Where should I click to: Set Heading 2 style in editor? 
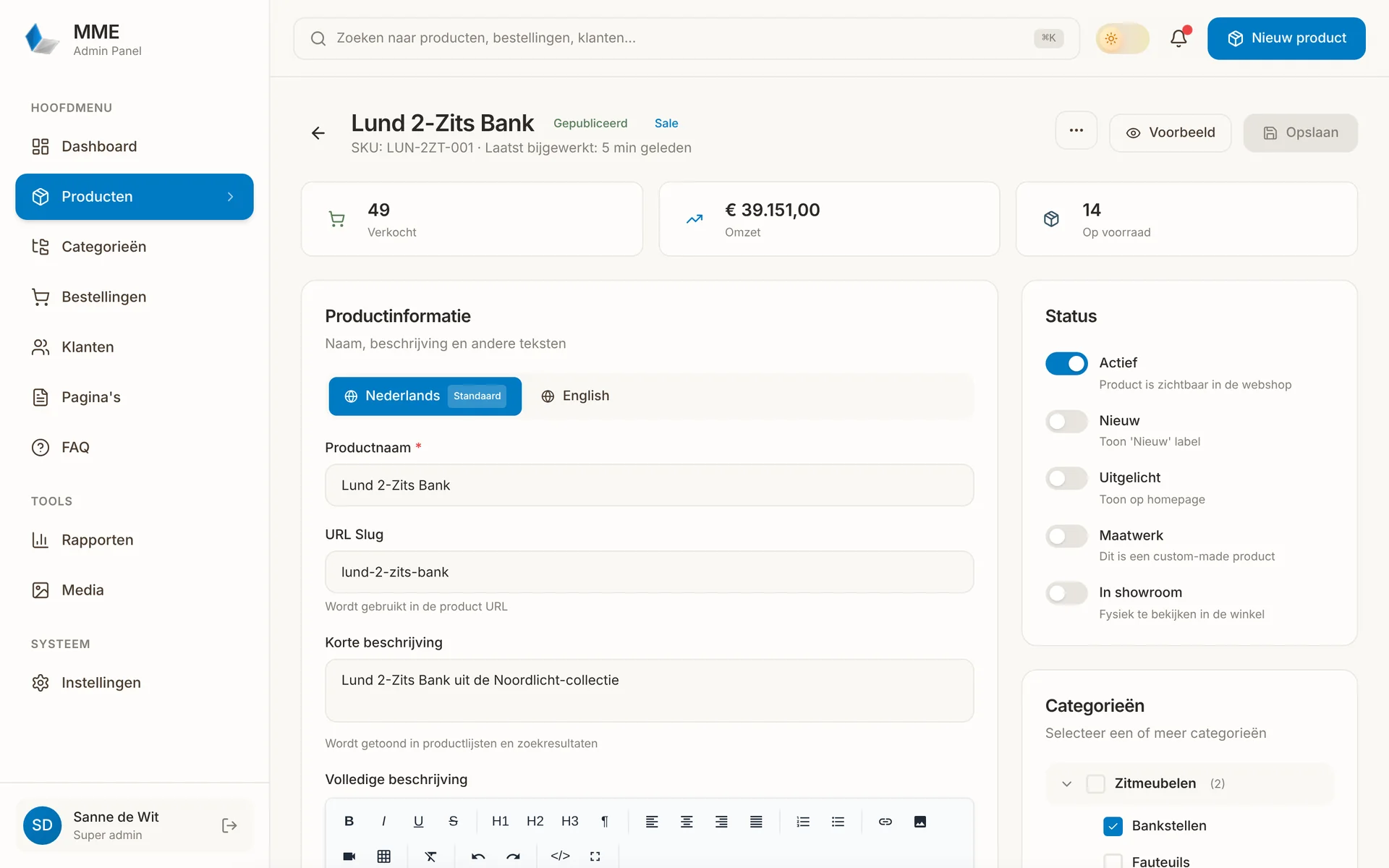[x=535, y=821]
